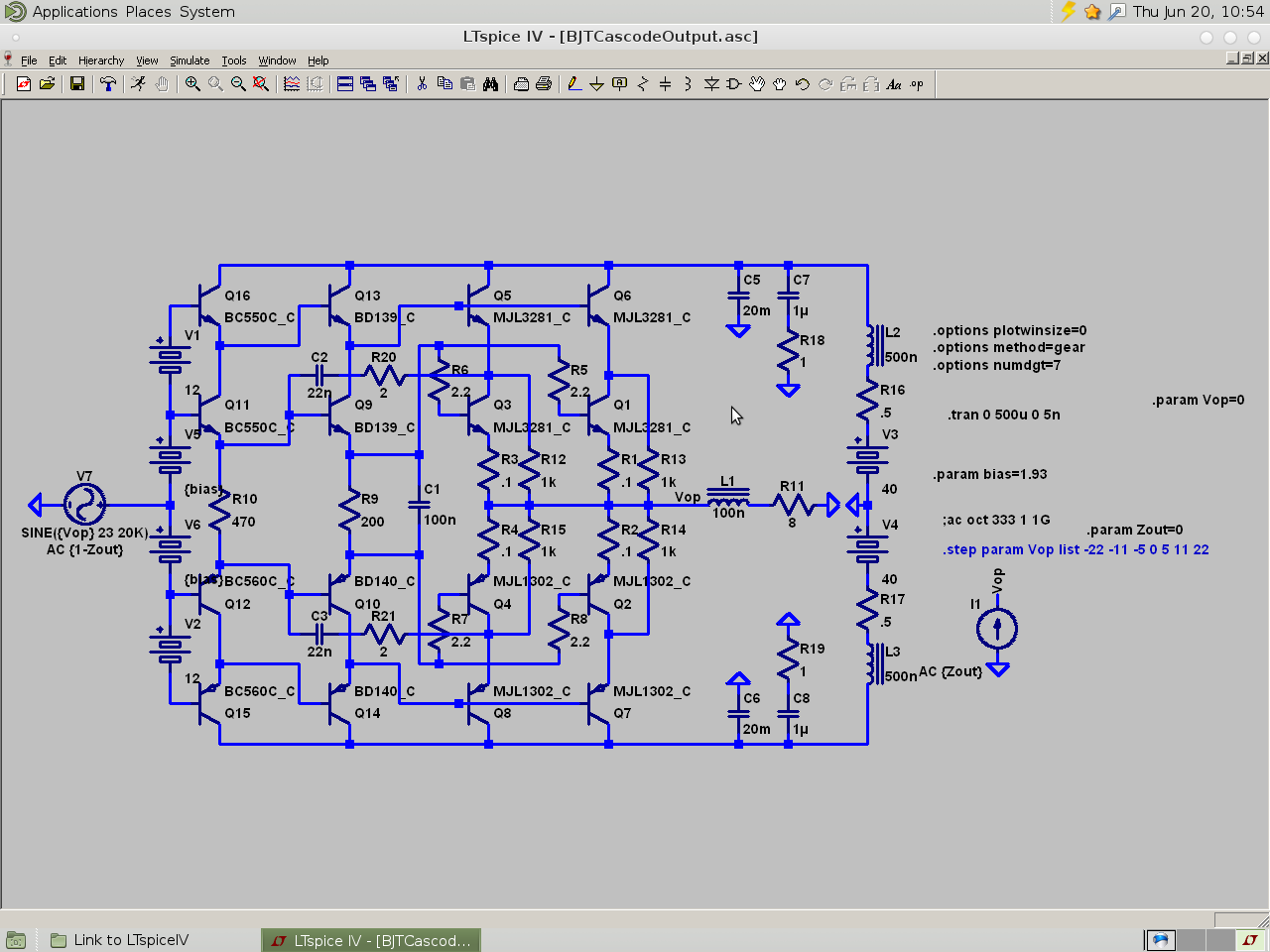Place a Ground symbol tool
This screenshot has height=952, width=1270.
(597, 84)
